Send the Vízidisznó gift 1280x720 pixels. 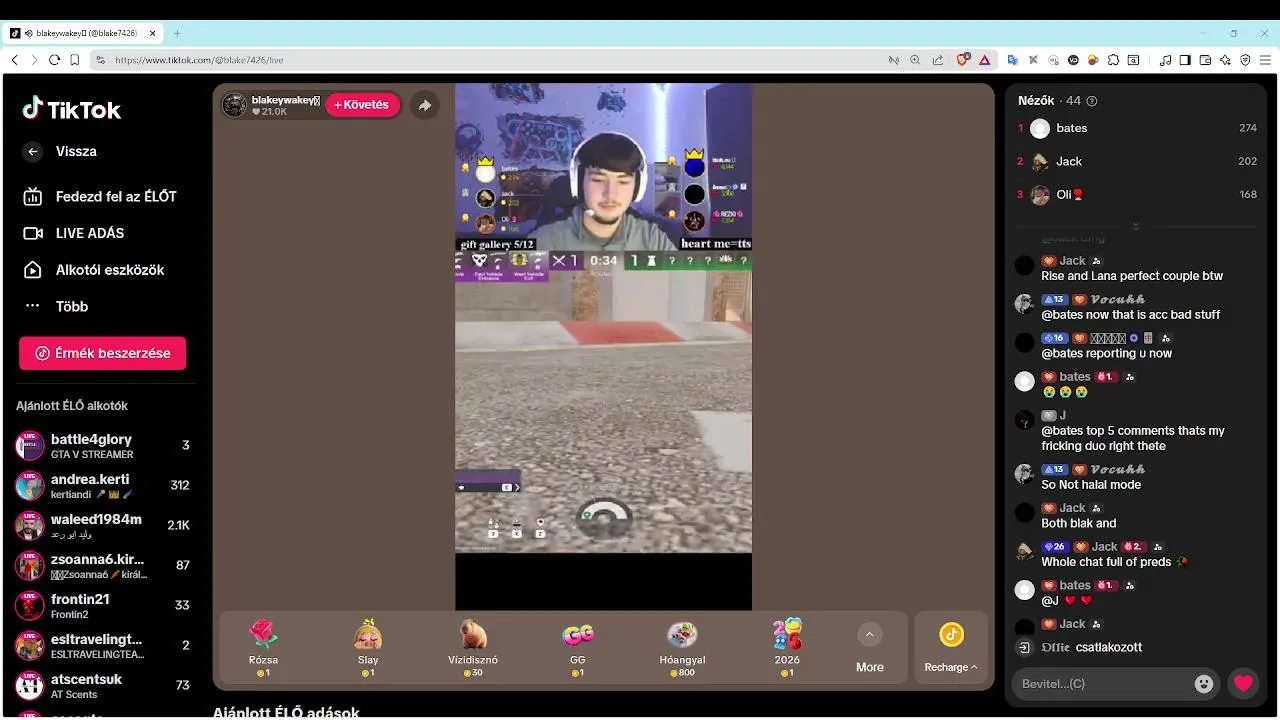(x=473, y=648)
